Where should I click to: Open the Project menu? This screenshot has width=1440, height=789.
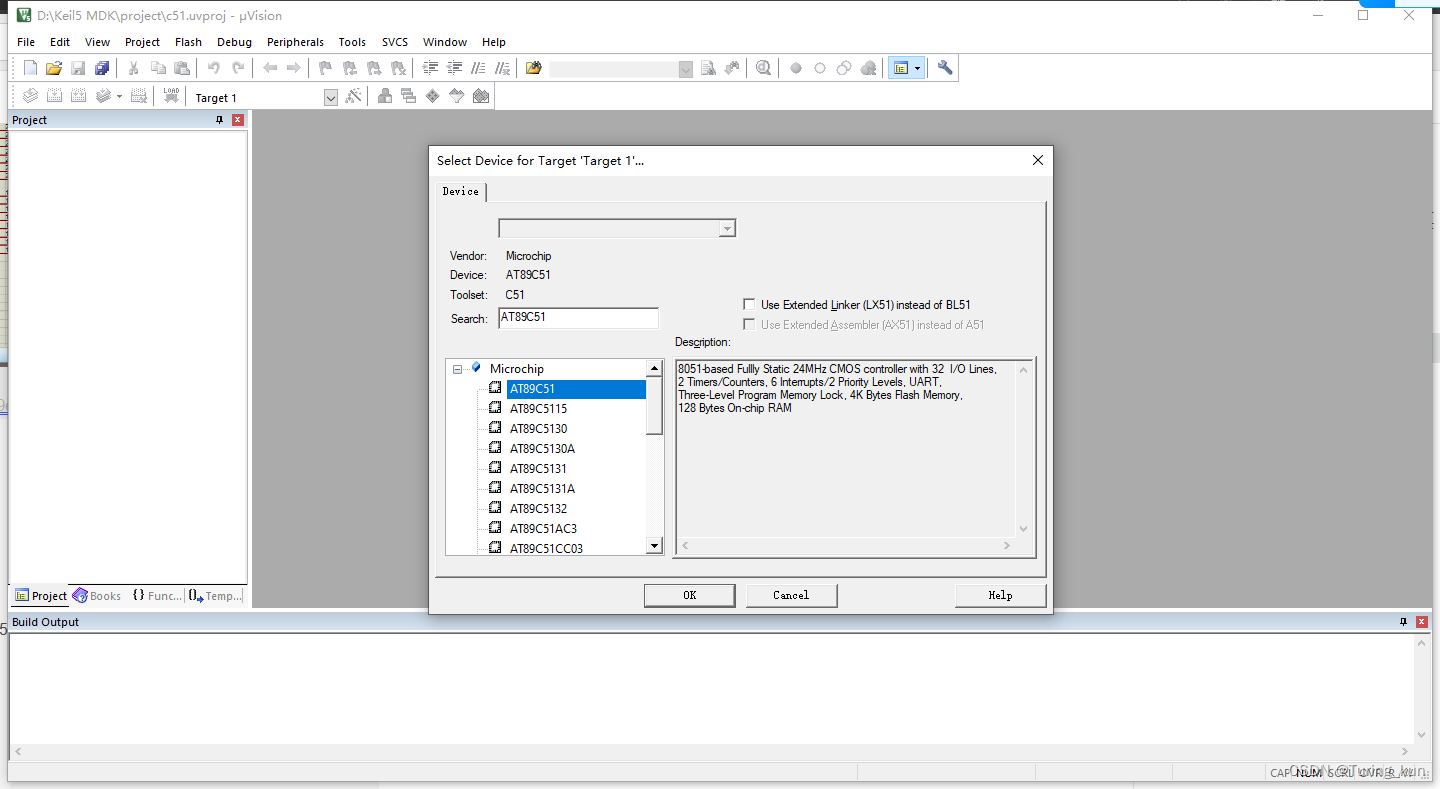(142, 42)
